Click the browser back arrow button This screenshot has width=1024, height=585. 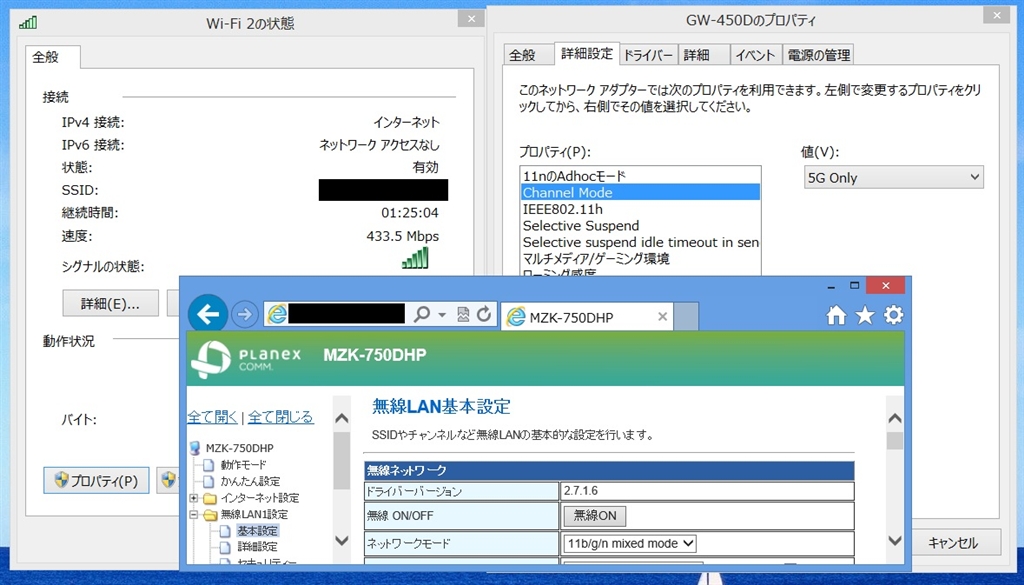click(x=208, y=315)
